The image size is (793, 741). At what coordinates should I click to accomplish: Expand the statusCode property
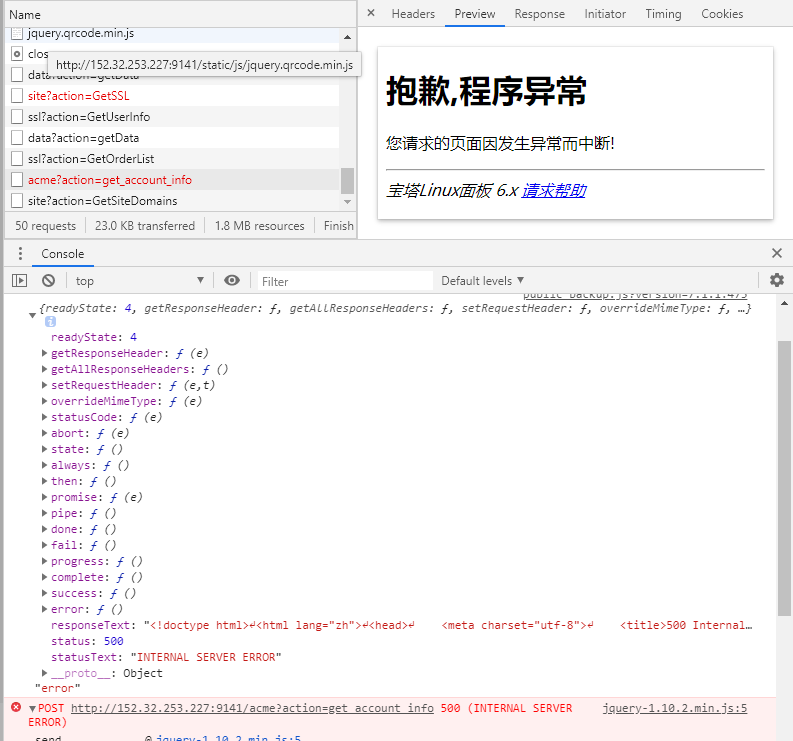click(45, 417)
